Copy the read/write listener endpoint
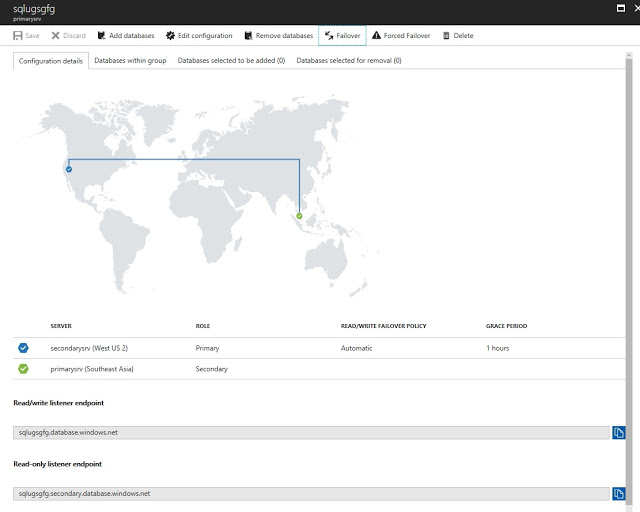This screenshot has height=512, width=640. click(x=619, y=432)
